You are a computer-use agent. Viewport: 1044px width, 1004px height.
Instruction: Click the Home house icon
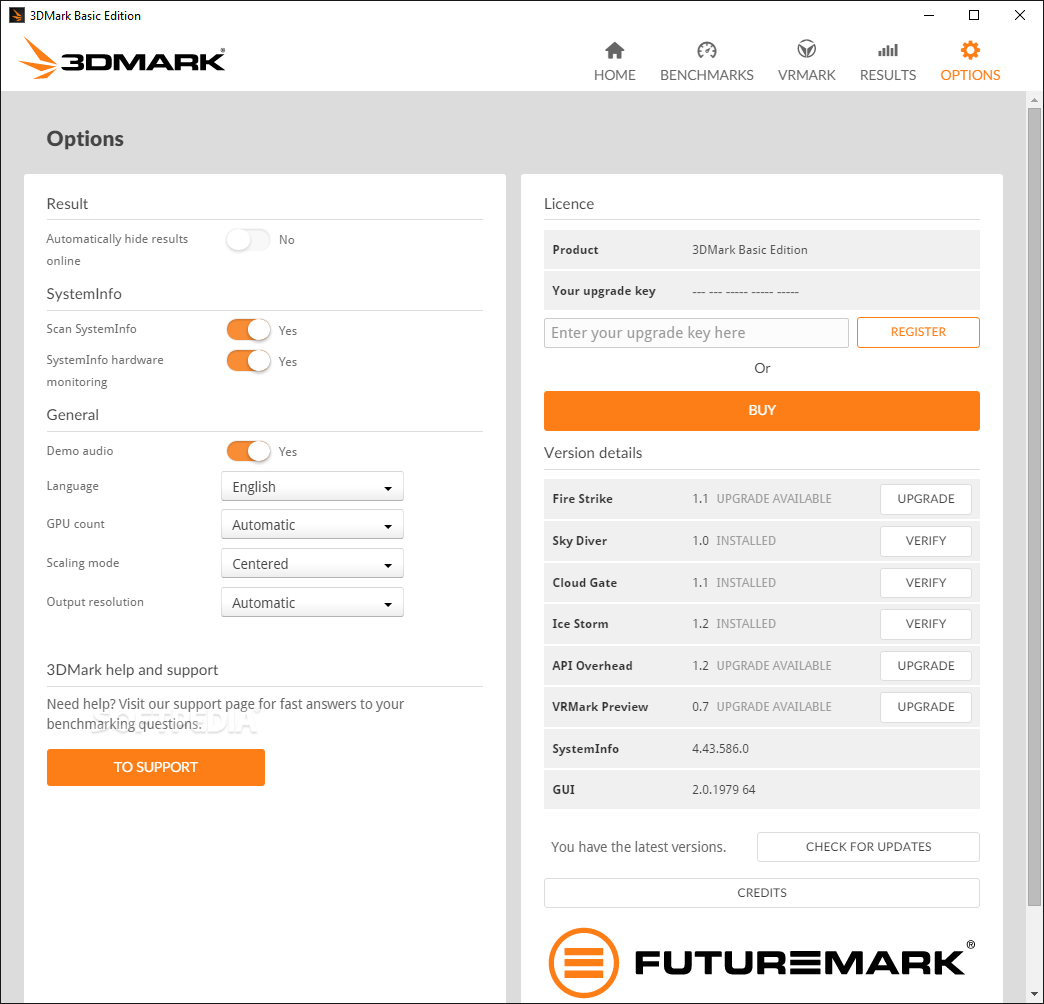615,50
